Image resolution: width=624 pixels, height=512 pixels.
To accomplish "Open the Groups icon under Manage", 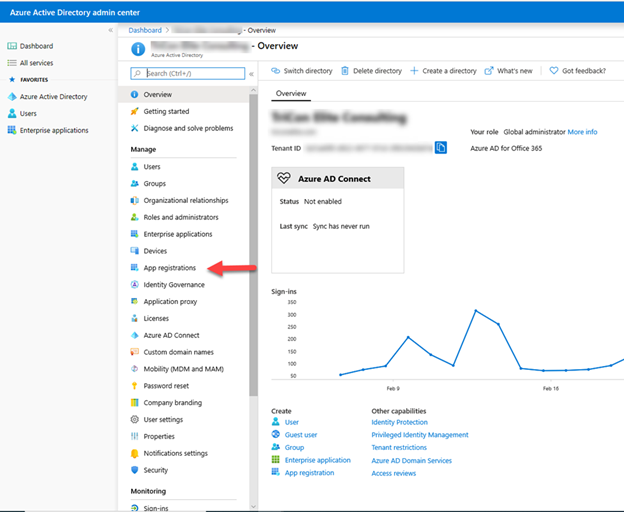I will tap(135, 183).
